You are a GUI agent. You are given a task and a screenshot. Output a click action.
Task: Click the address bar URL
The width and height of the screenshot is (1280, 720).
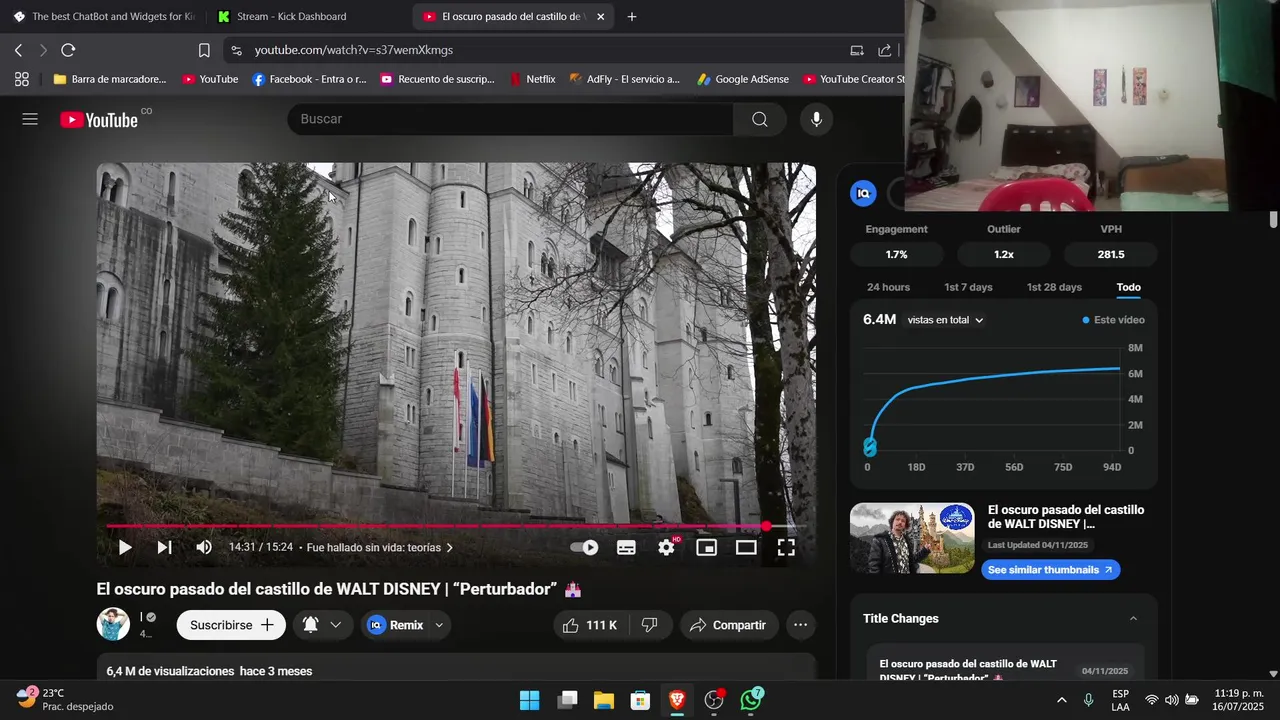coord(354,50)
